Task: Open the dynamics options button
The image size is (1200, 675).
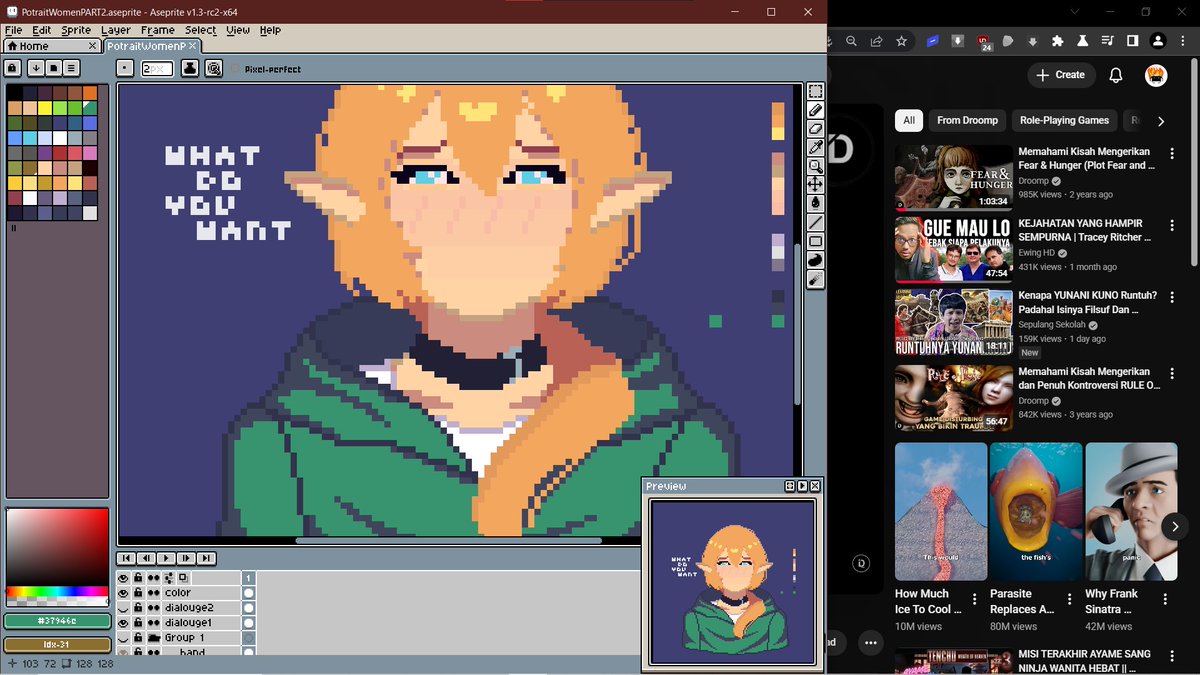Action: click(x=213, y=68)
